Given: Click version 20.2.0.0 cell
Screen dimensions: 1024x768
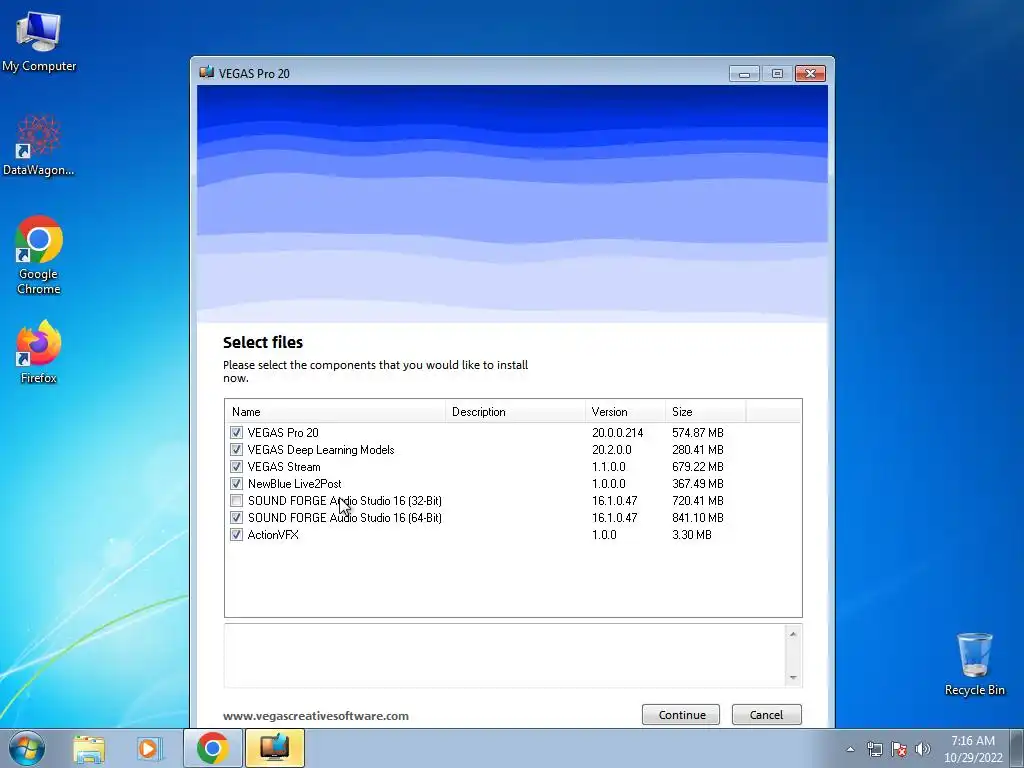Looking at the screenshot, I should (x=612, y=450).
